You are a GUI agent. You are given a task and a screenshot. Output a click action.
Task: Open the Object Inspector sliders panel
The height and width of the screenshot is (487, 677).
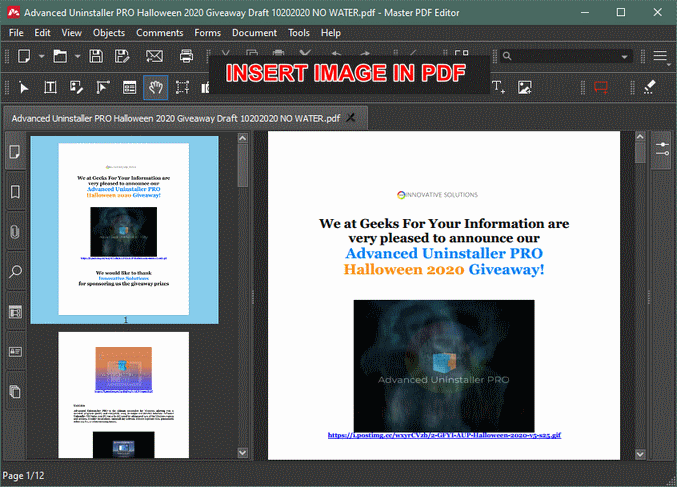662,149
